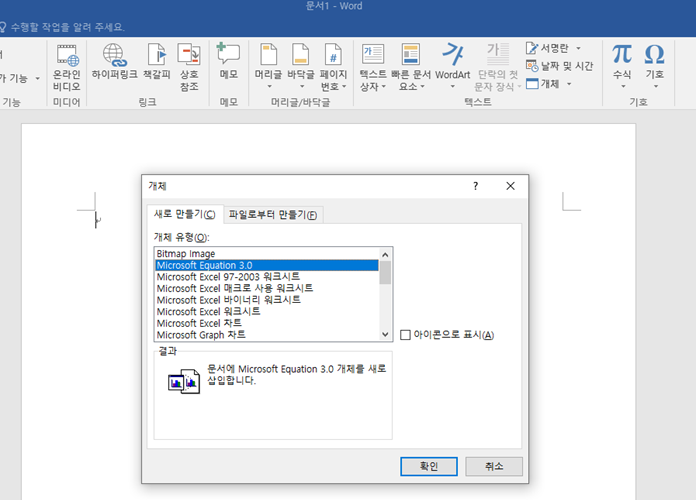
Task: Click the object list scroll up arrow
Action: coord(385,254)
